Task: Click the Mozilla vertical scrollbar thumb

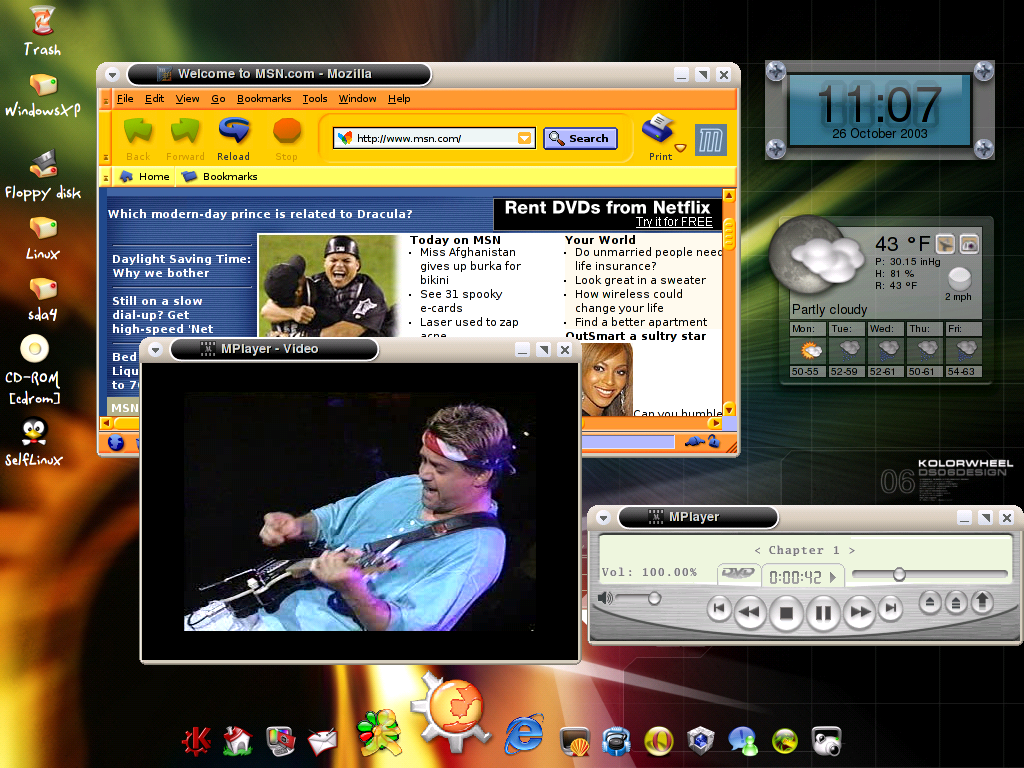Action: pyautogui.click(x=729, y=234)
